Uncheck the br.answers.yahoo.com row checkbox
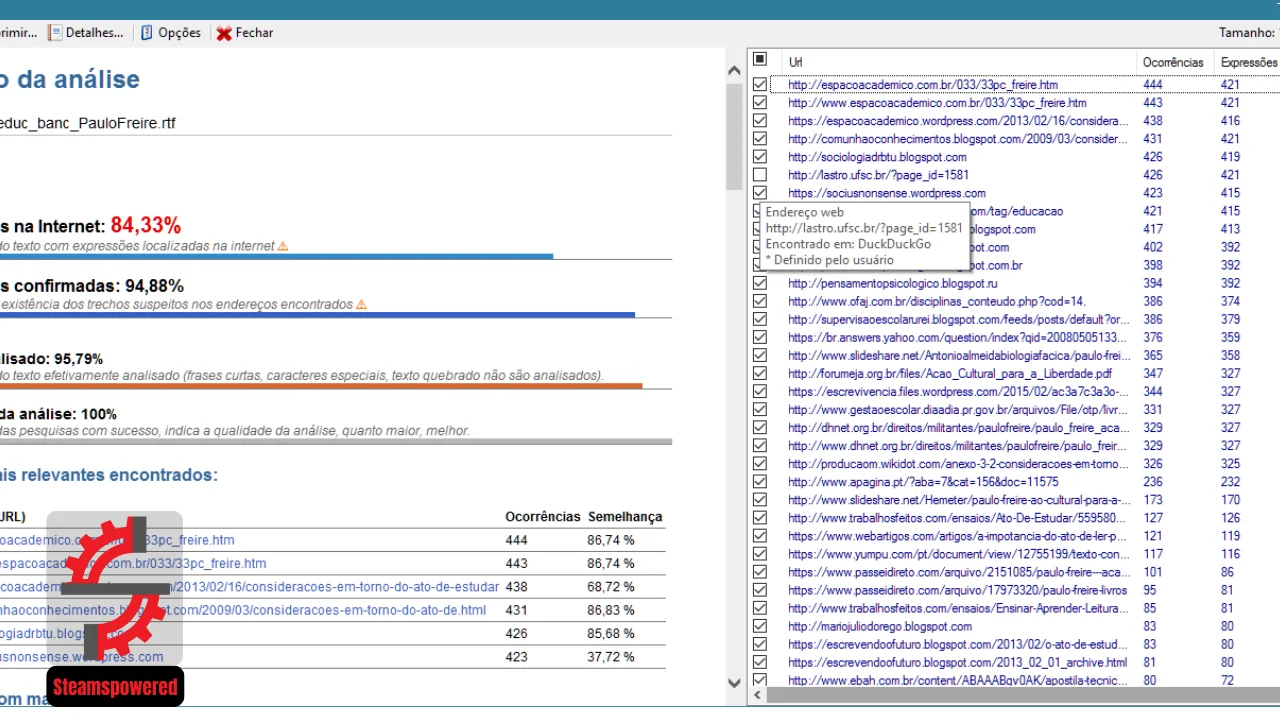Image resolution: width=1280 pixels, height=720 pixels. (760, 337)
